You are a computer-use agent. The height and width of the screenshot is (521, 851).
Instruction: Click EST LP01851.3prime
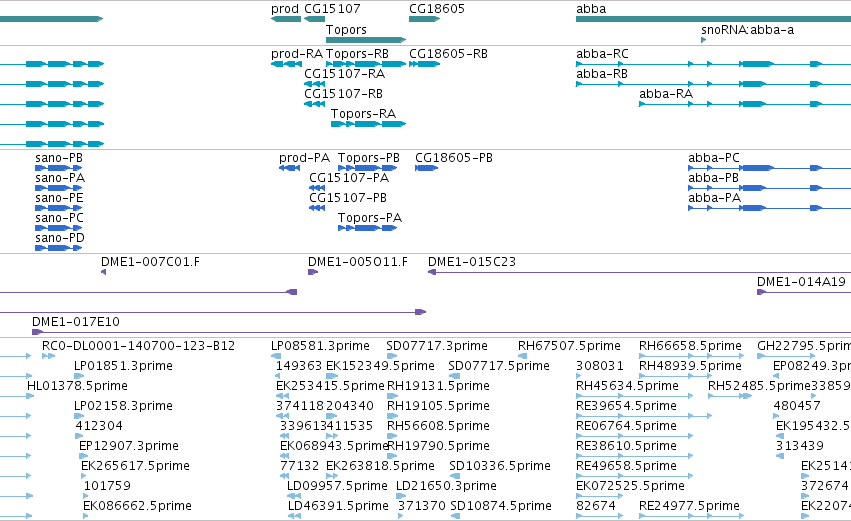[79, 377]
